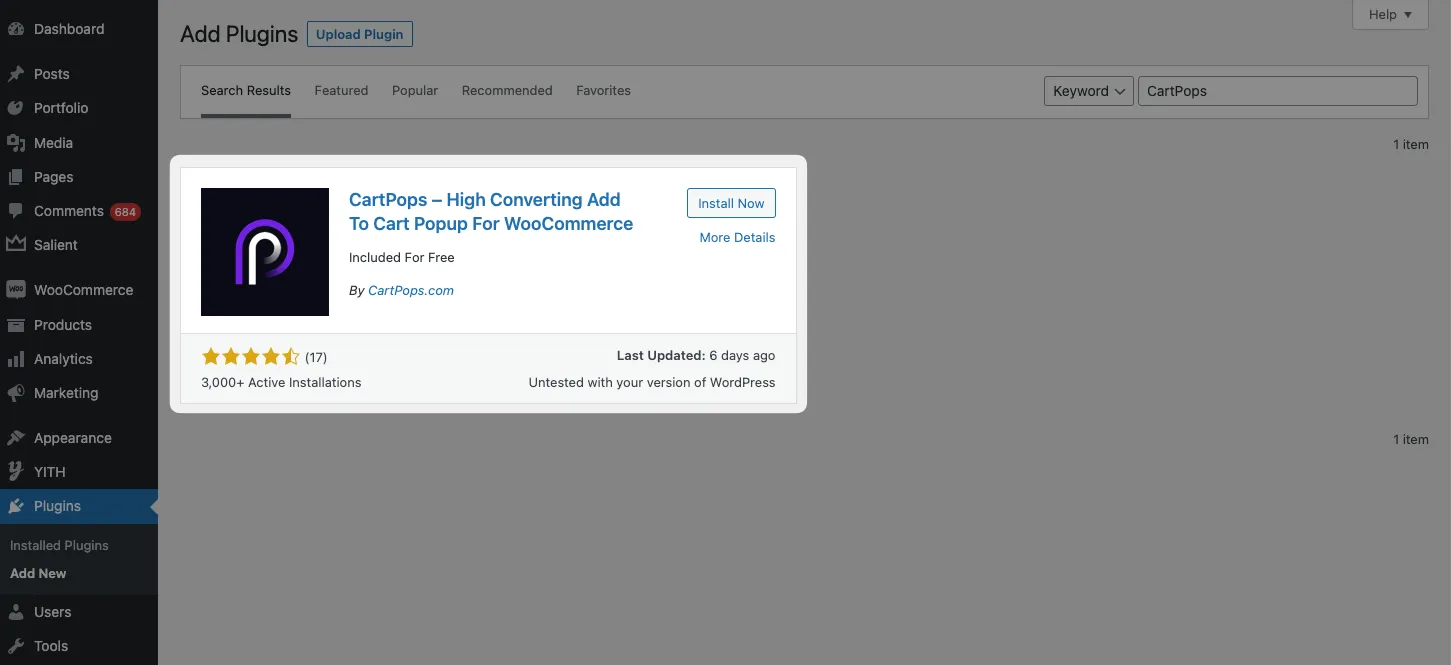Click the Marketing megaphone icon
The width and height of the screenshot is (1451, 665).
tap(16, 393)
